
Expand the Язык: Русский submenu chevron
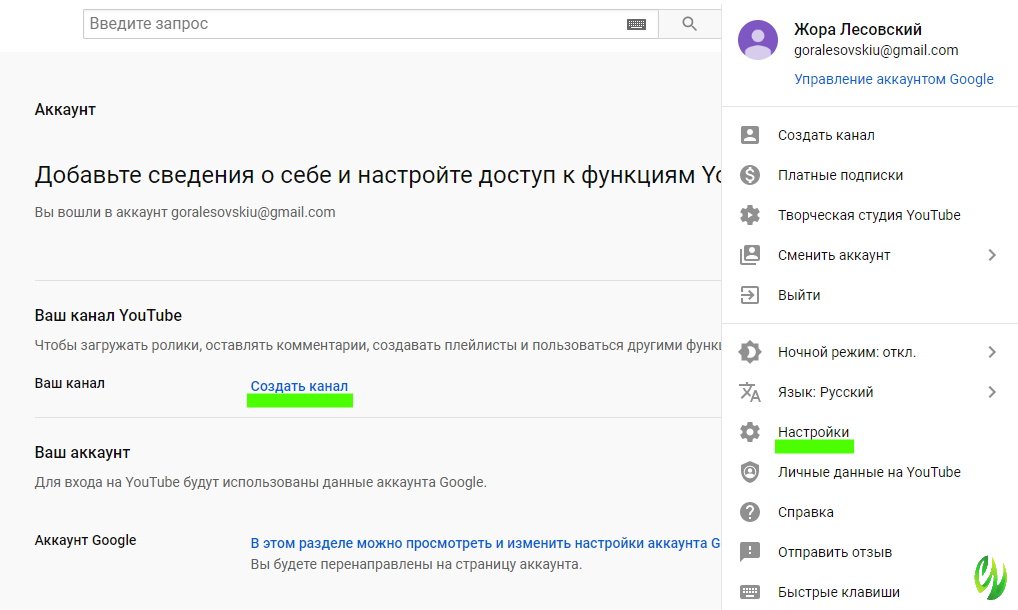[991, 392]
